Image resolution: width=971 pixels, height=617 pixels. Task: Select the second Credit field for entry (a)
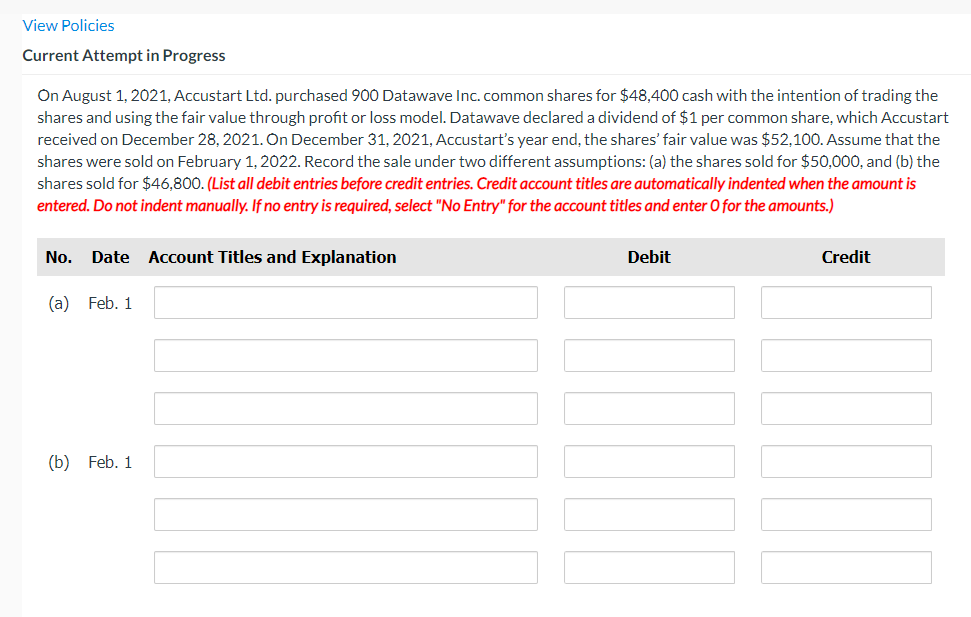pos(846,355)
